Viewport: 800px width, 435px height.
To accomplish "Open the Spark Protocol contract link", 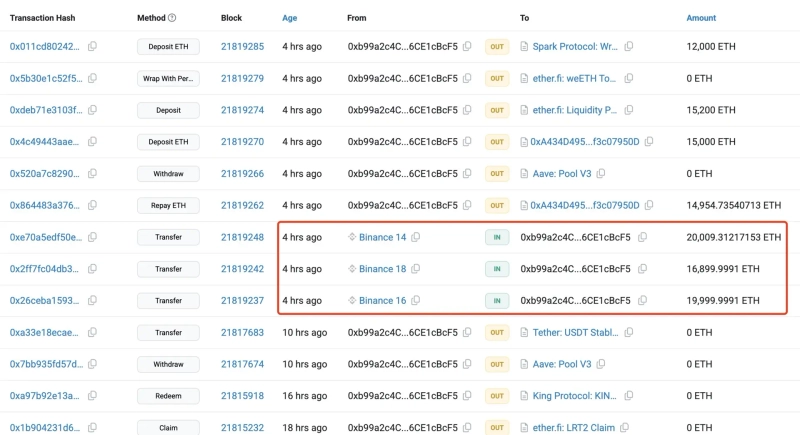I will [x=576, y=47].
